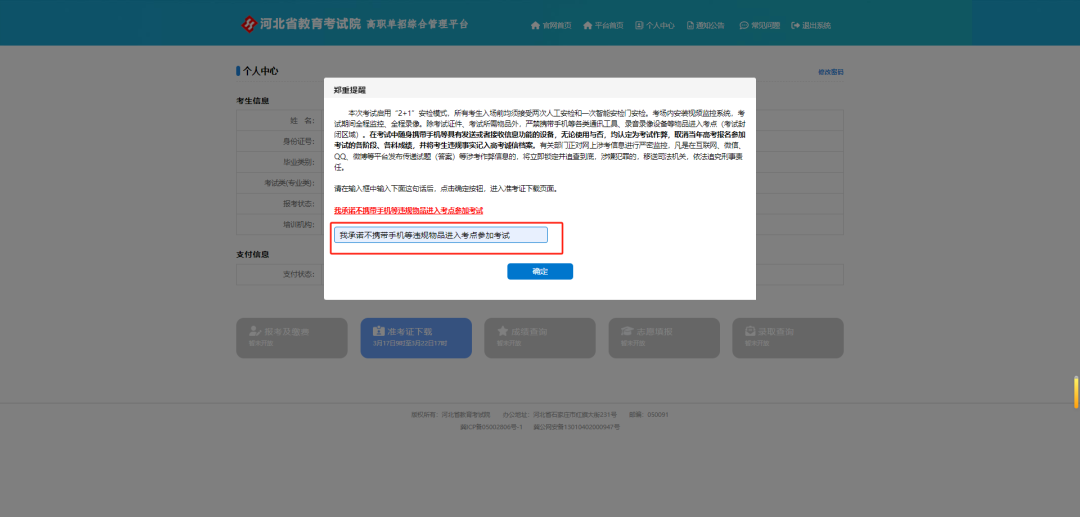Click the 河北省教育考试院 logo
Viewport: 1080px width, 517px height.
301,24
